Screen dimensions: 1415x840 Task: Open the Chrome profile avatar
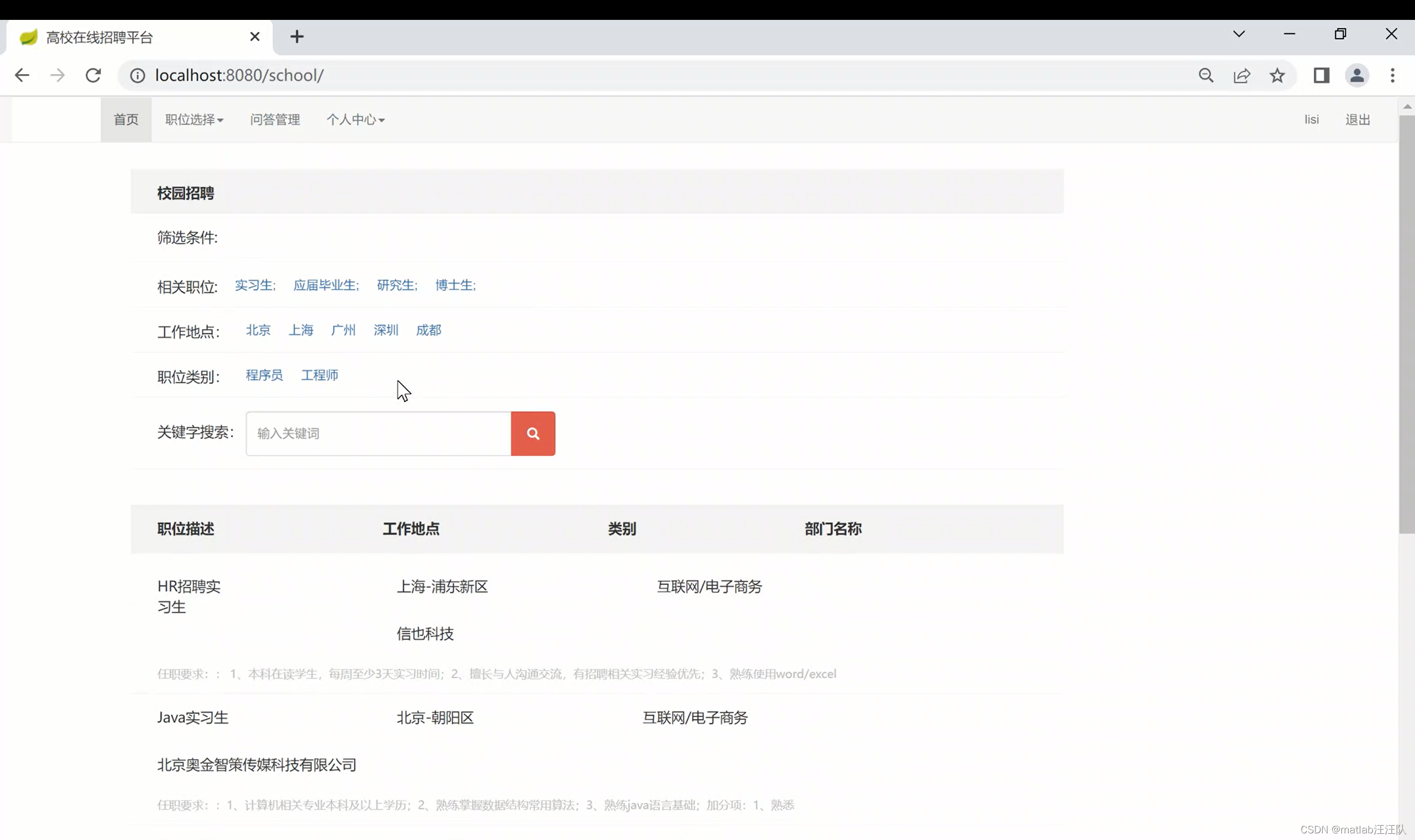(x=1357, y=75)
